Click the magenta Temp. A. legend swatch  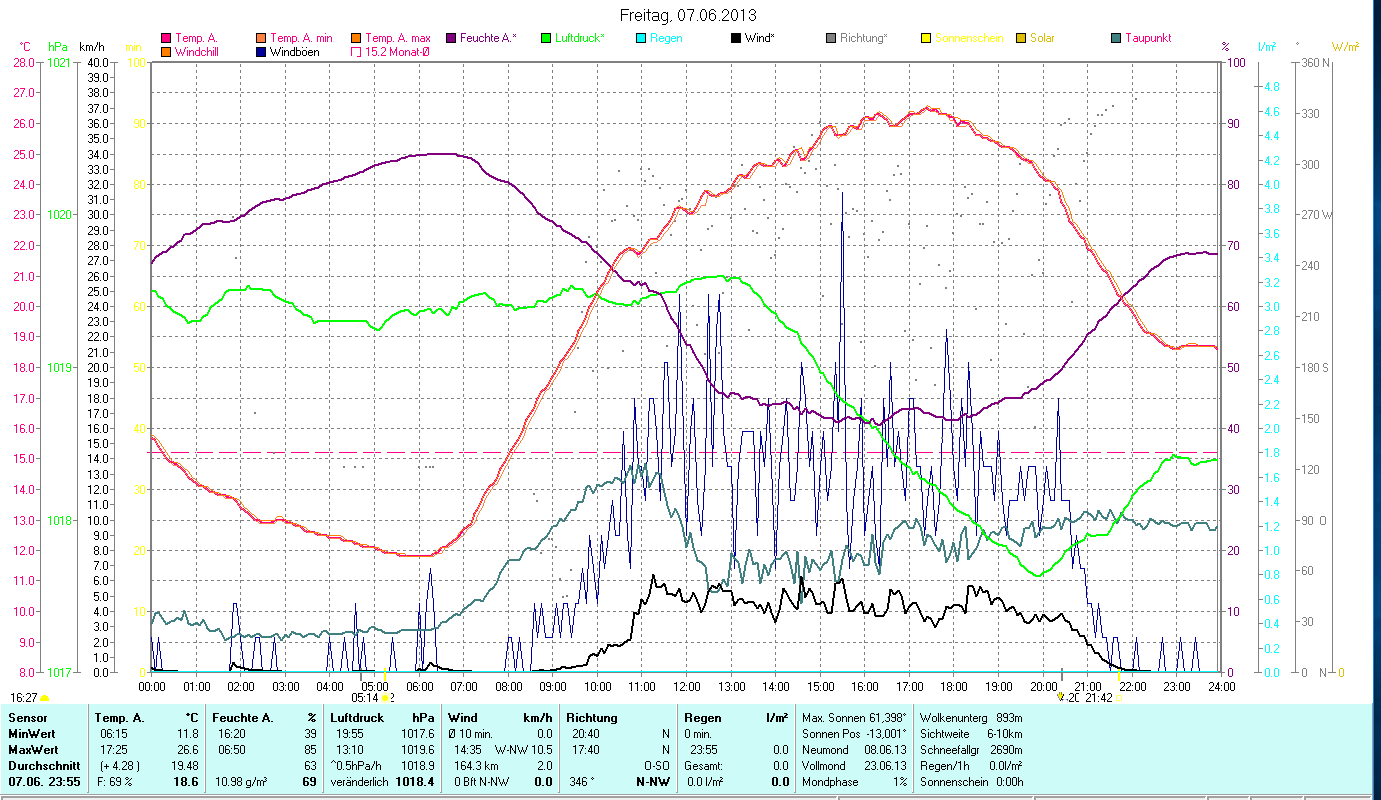coord(166,38)
